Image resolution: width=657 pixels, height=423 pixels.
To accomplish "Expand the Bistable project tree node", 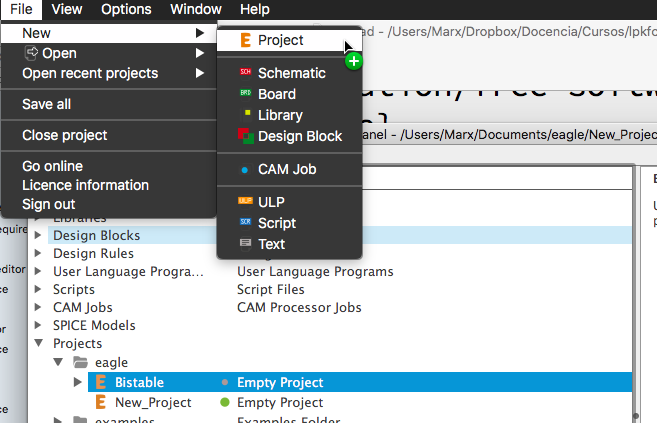I will (79, 383).
